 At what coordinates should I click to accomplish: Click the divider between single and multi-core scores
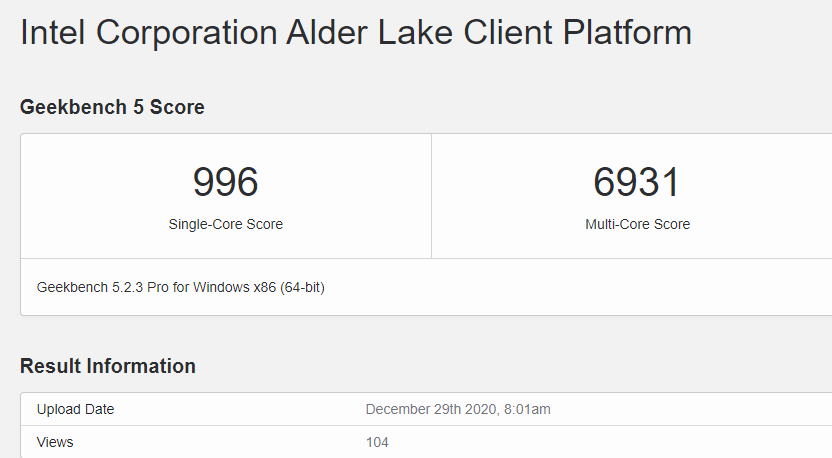(431, 196)
